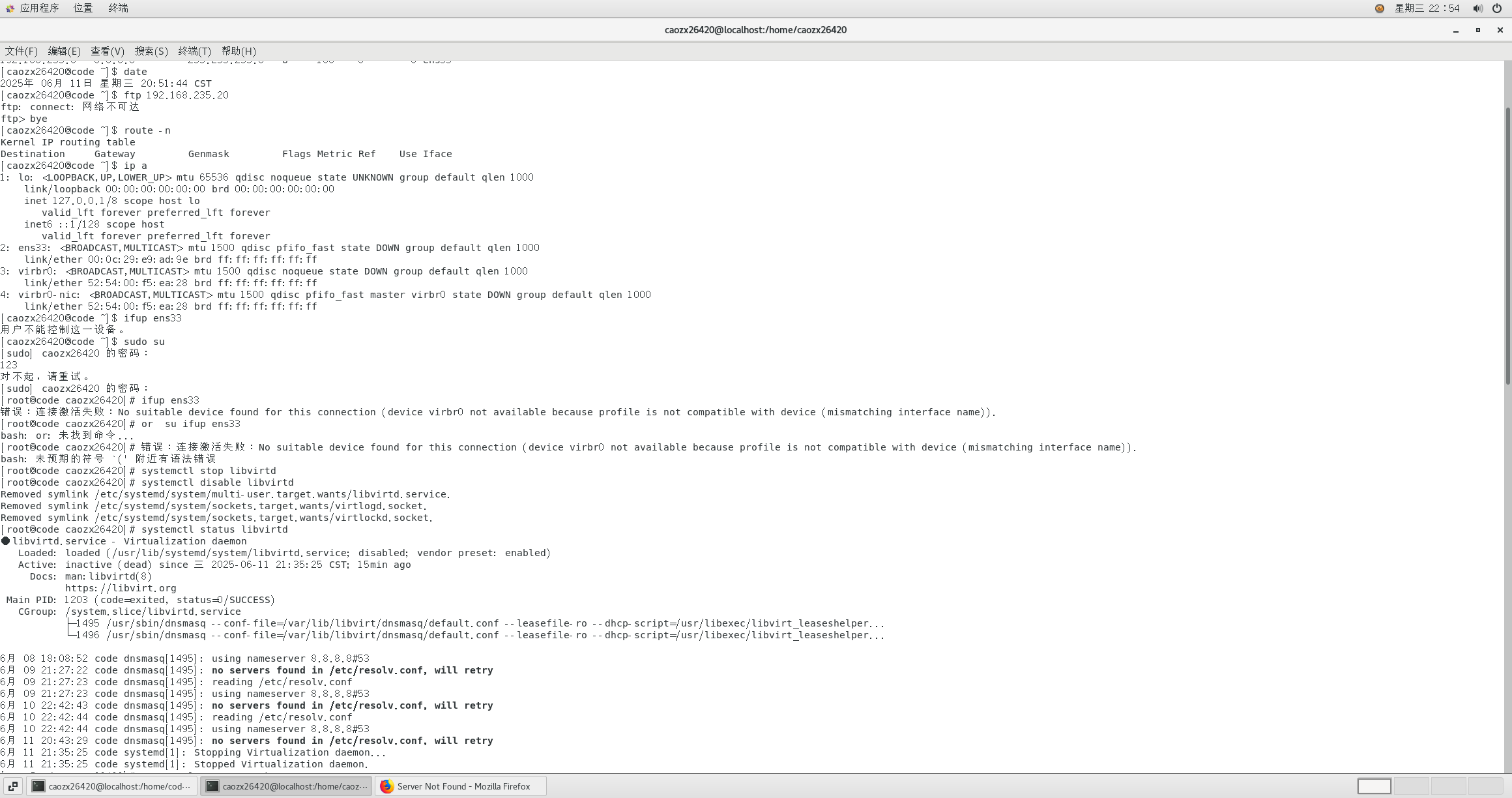
Task: Open the 搜索(S) menu
Action: (x=151, y=51)
